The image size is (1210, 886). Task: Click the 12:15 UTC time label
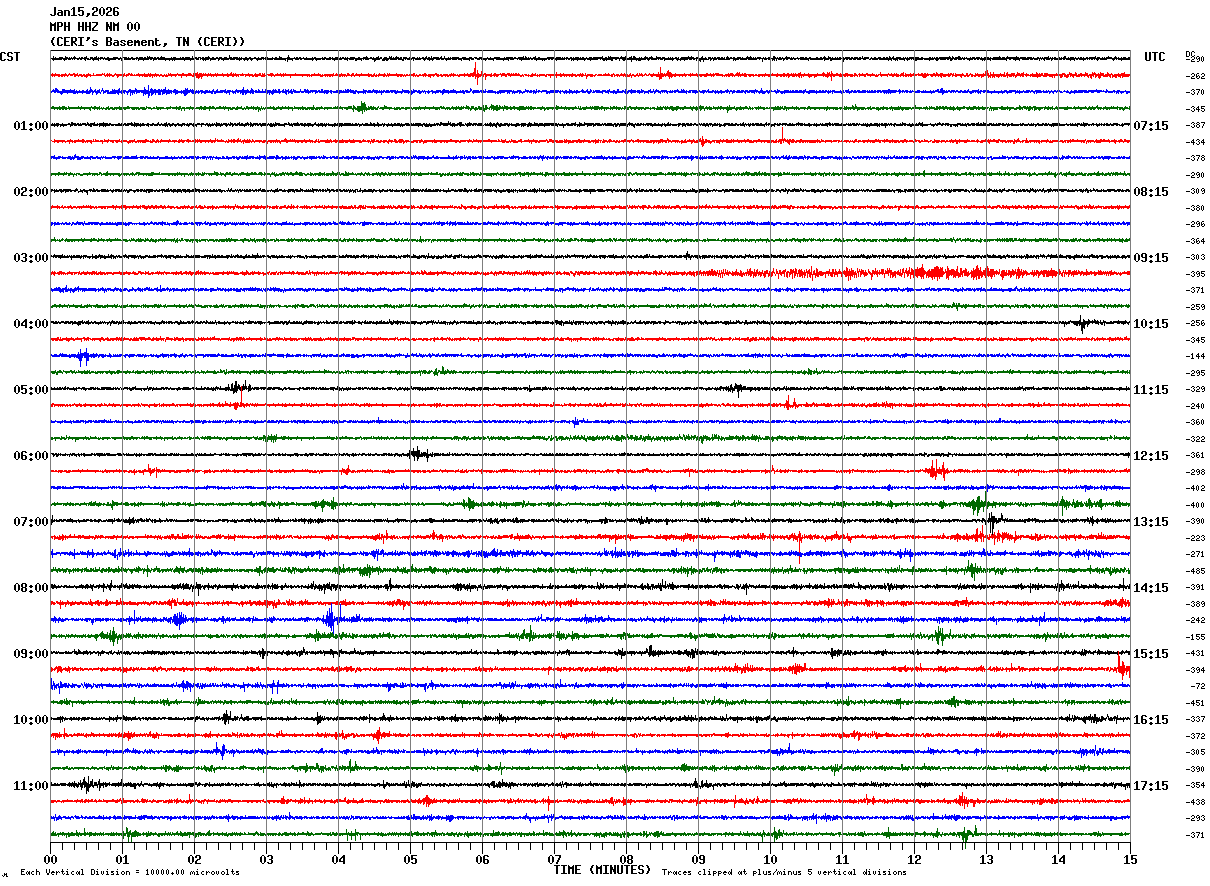[1151, 456]
